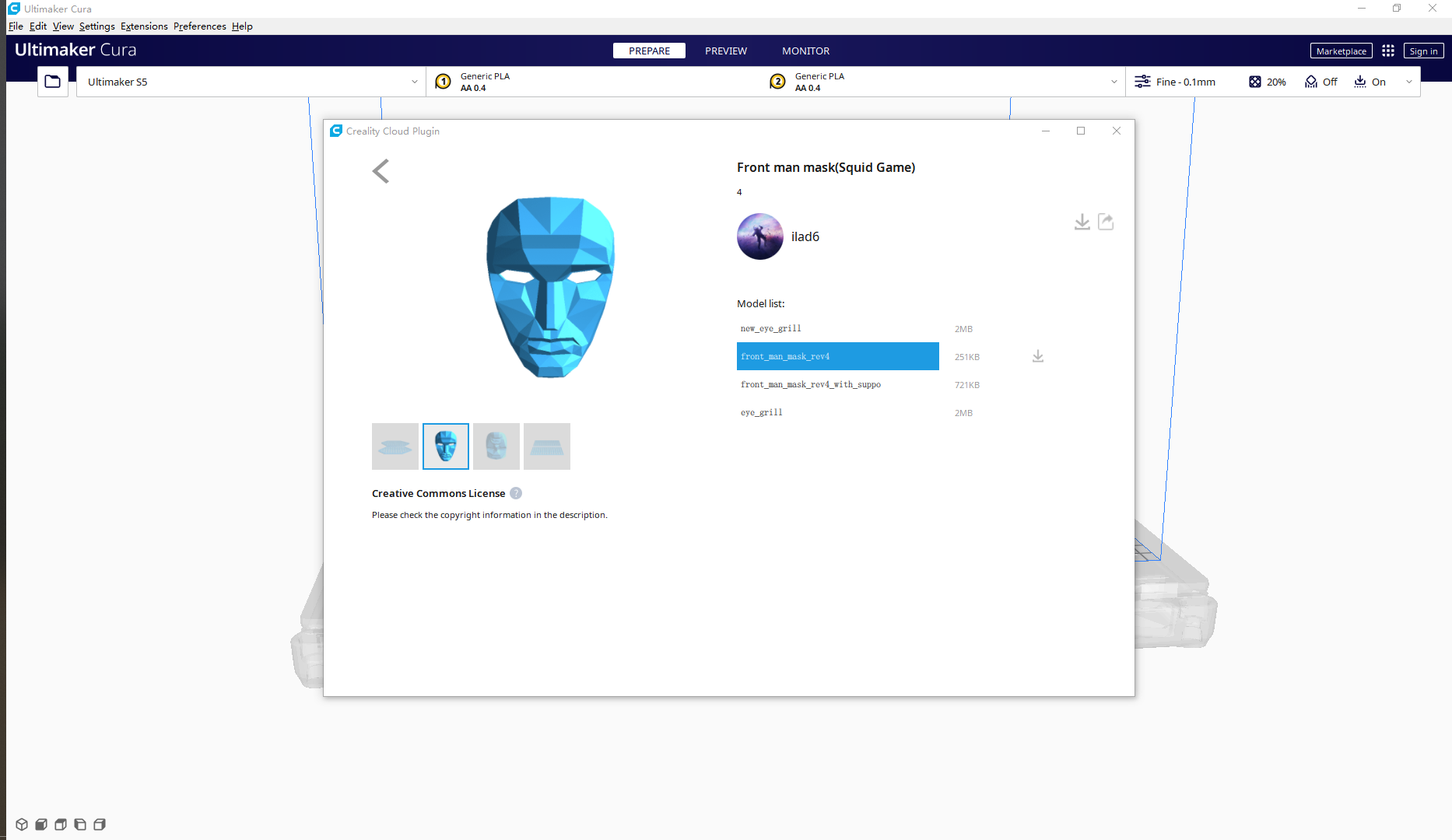Show the third grey mask thumbnail
This screenshot has width=1452, height=840.
coord(496,446)
